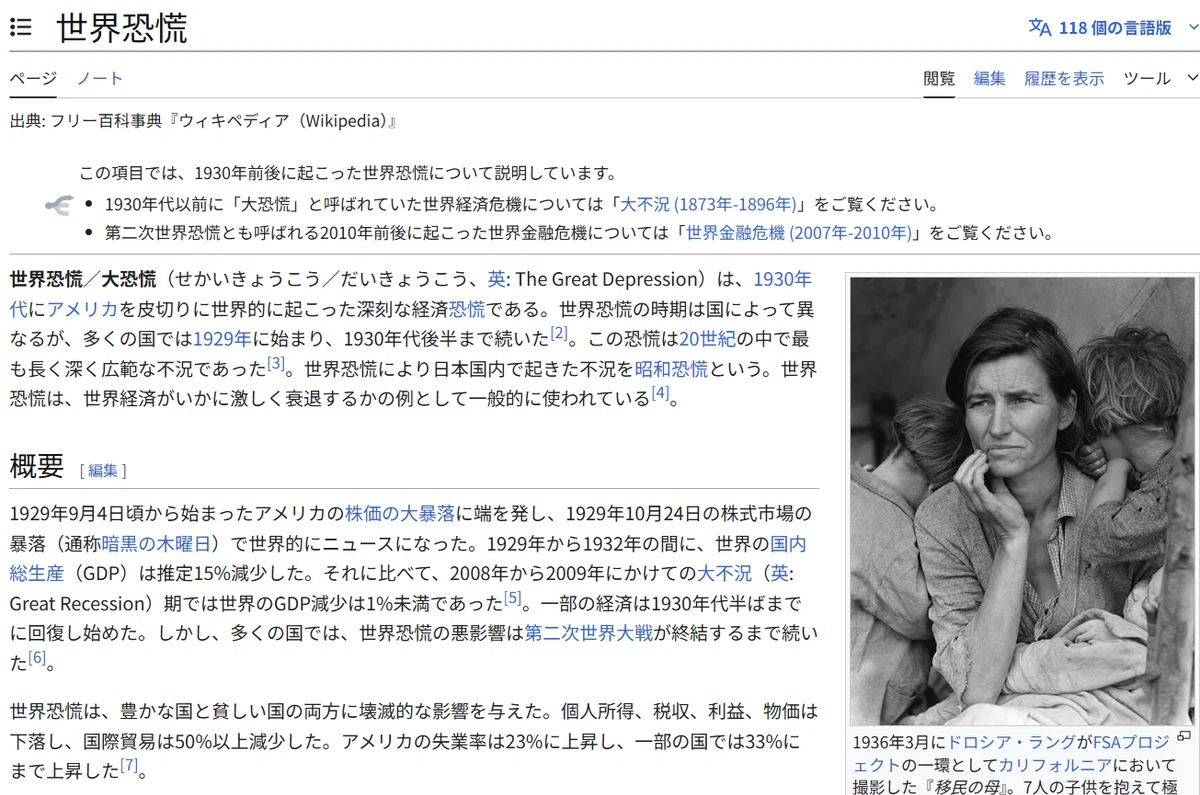The image size is (1200, 795).
Task: Follow the アメリカ link
Action: click(83, 309)
